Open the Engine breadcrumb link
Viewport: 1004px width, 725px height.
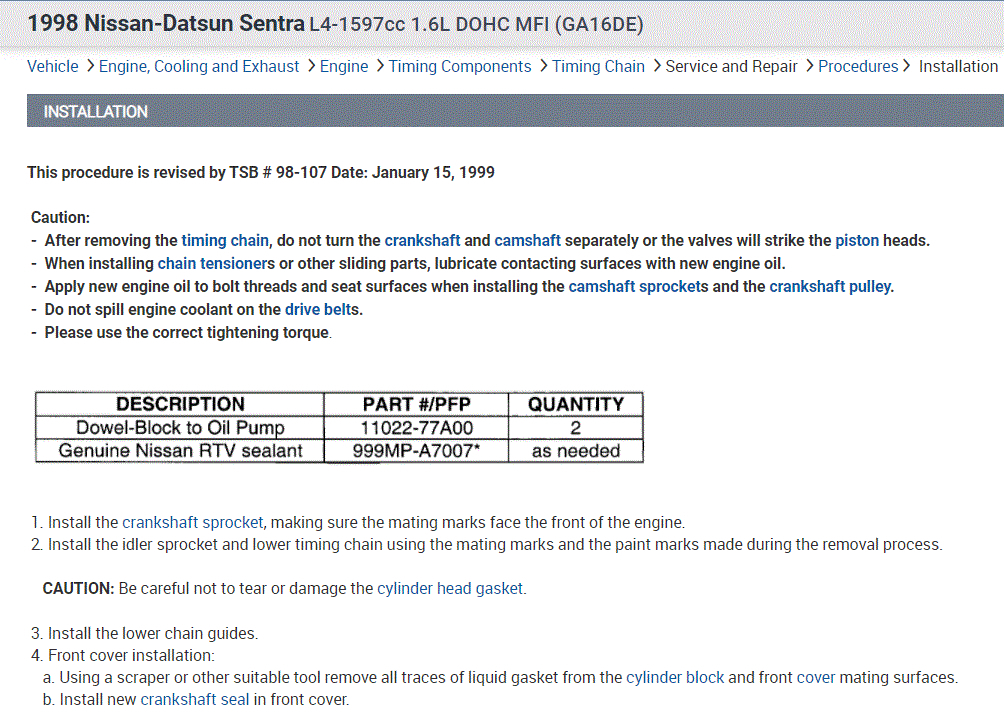coord(344,67)
